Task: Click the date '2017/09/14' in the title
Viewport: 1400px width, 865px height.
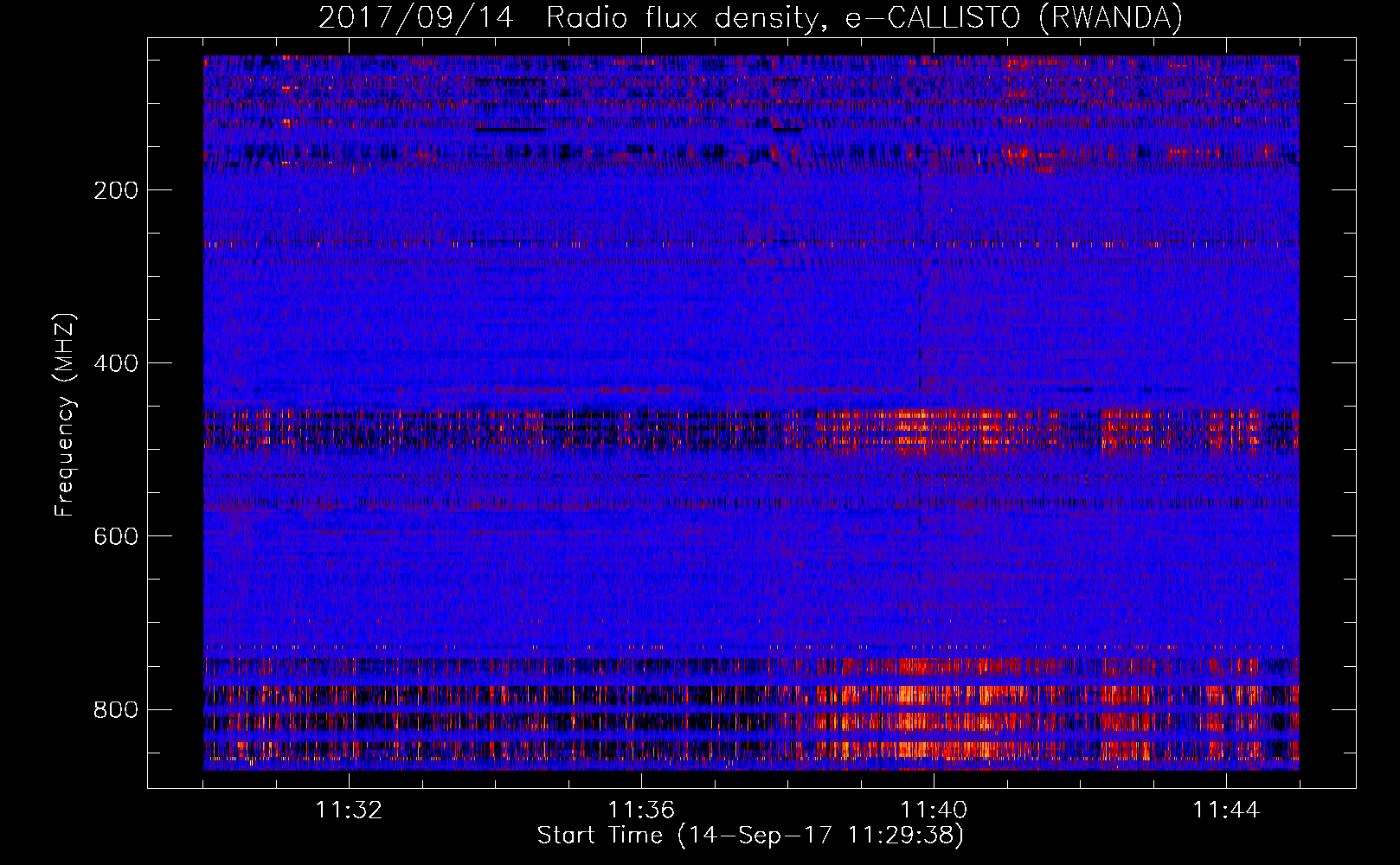Action: [x=416, y=17]
